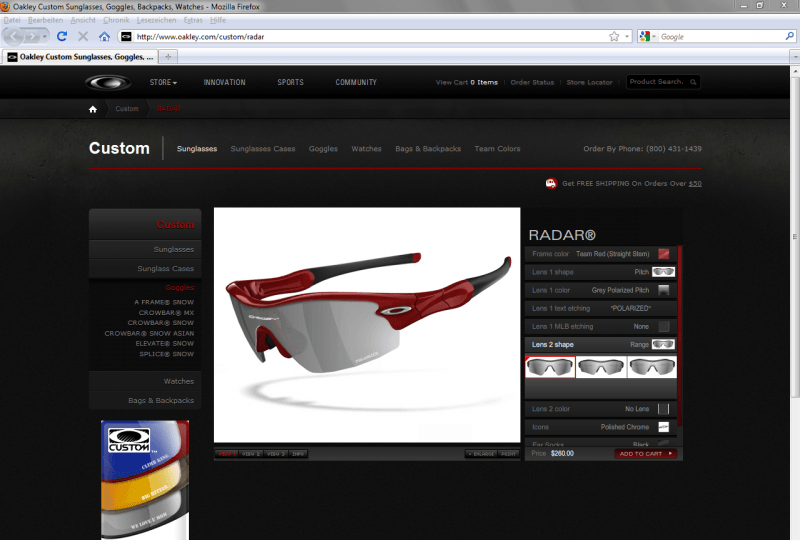The image size is (800, 540).
Task: Open the bookmark star dropdown arrow
Action: pyautogui.click(x=627, y=37)
